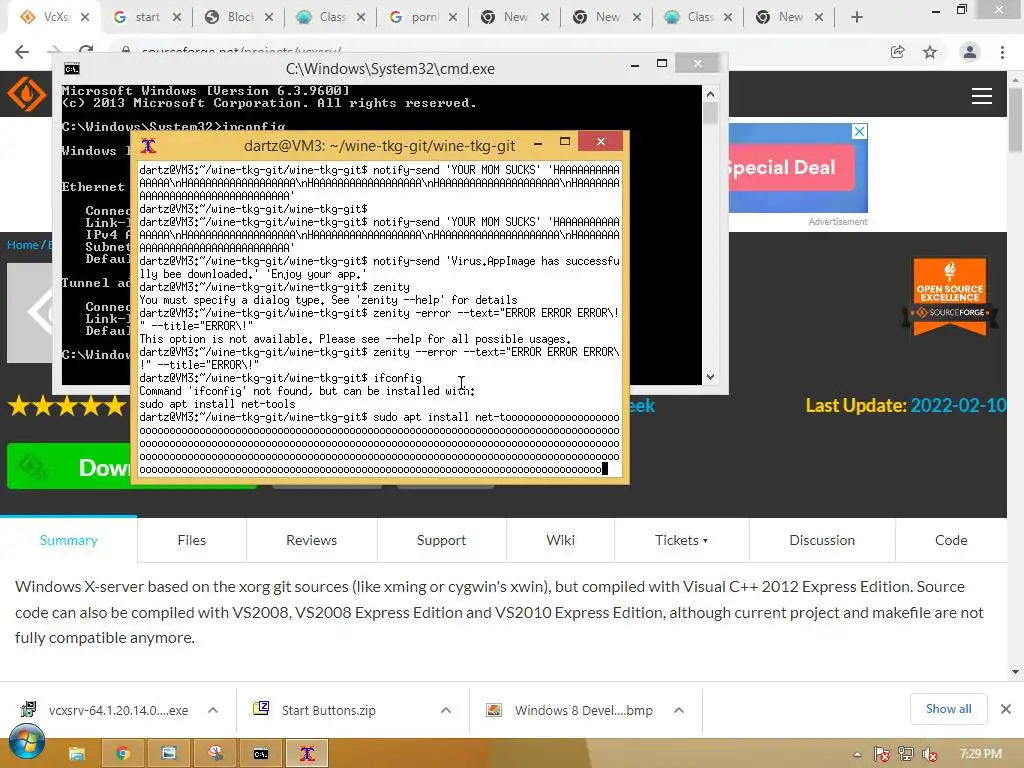Close the ad with the X icon
1024x768 pixels.
(859, 131)
